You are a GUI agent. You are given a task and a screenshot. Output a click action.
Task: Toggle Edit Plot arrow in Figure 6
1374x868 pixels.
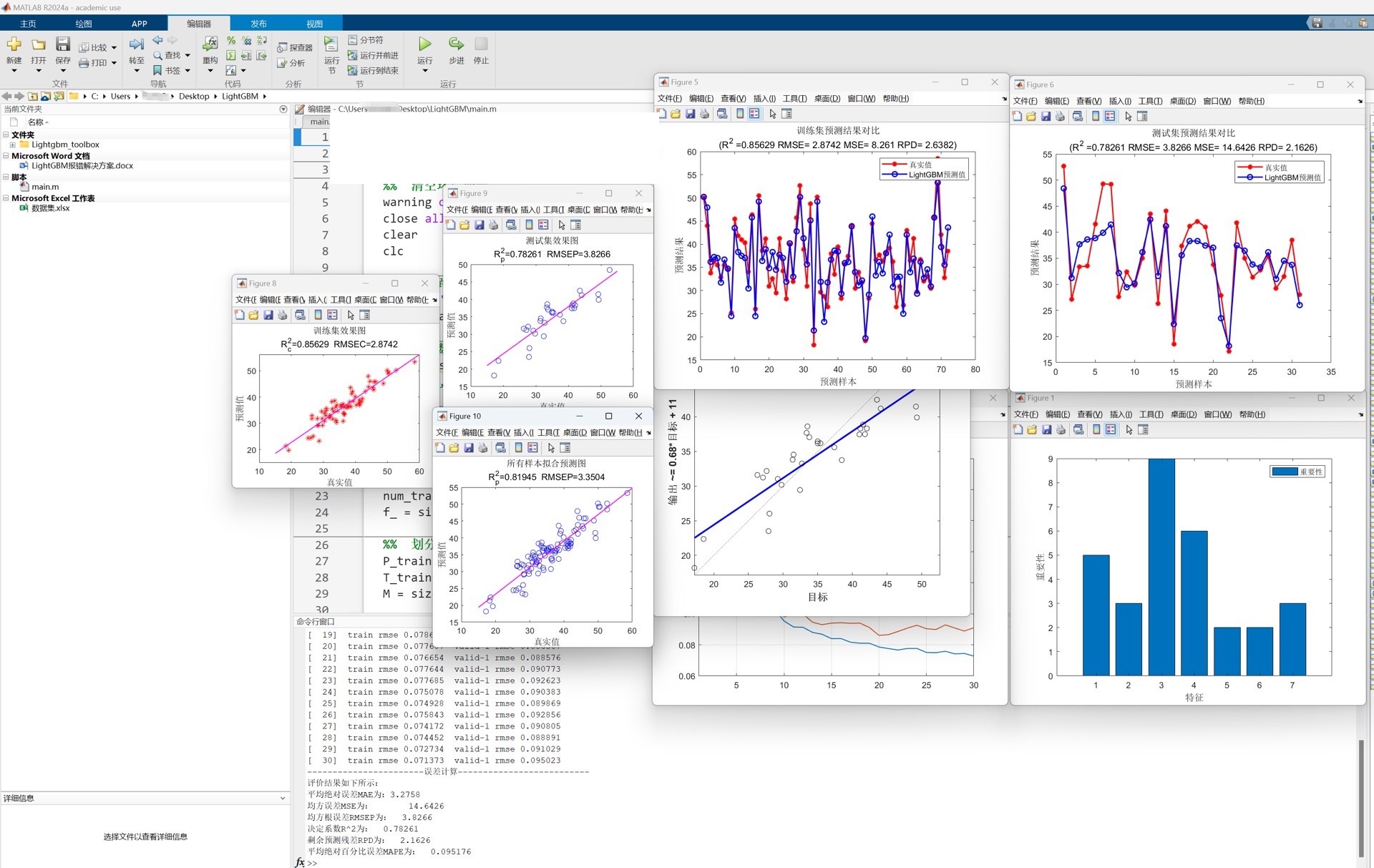(x=1129, y=116)
